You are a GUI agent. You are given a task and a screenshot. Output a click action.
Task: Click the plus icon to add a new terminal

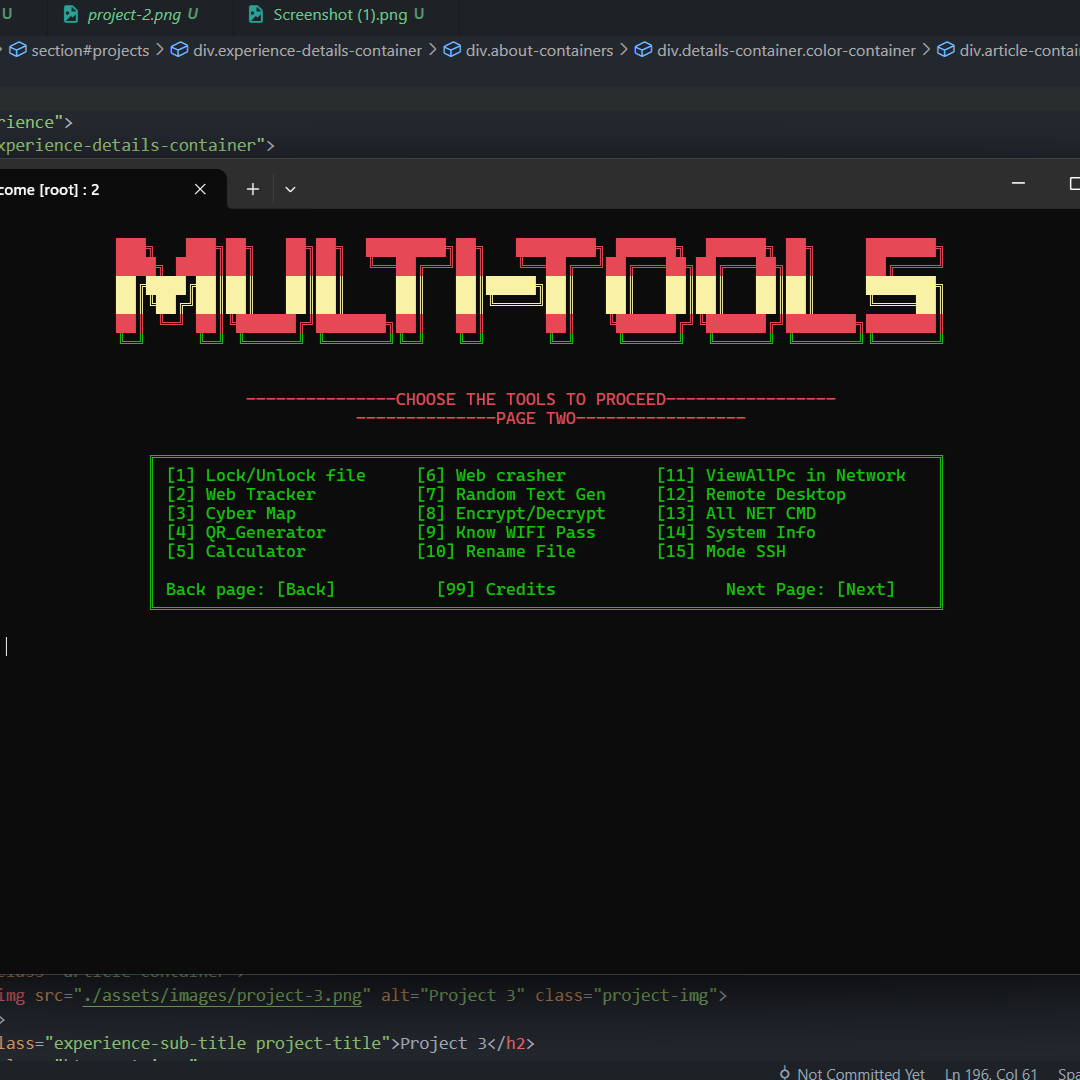[252, 189]
